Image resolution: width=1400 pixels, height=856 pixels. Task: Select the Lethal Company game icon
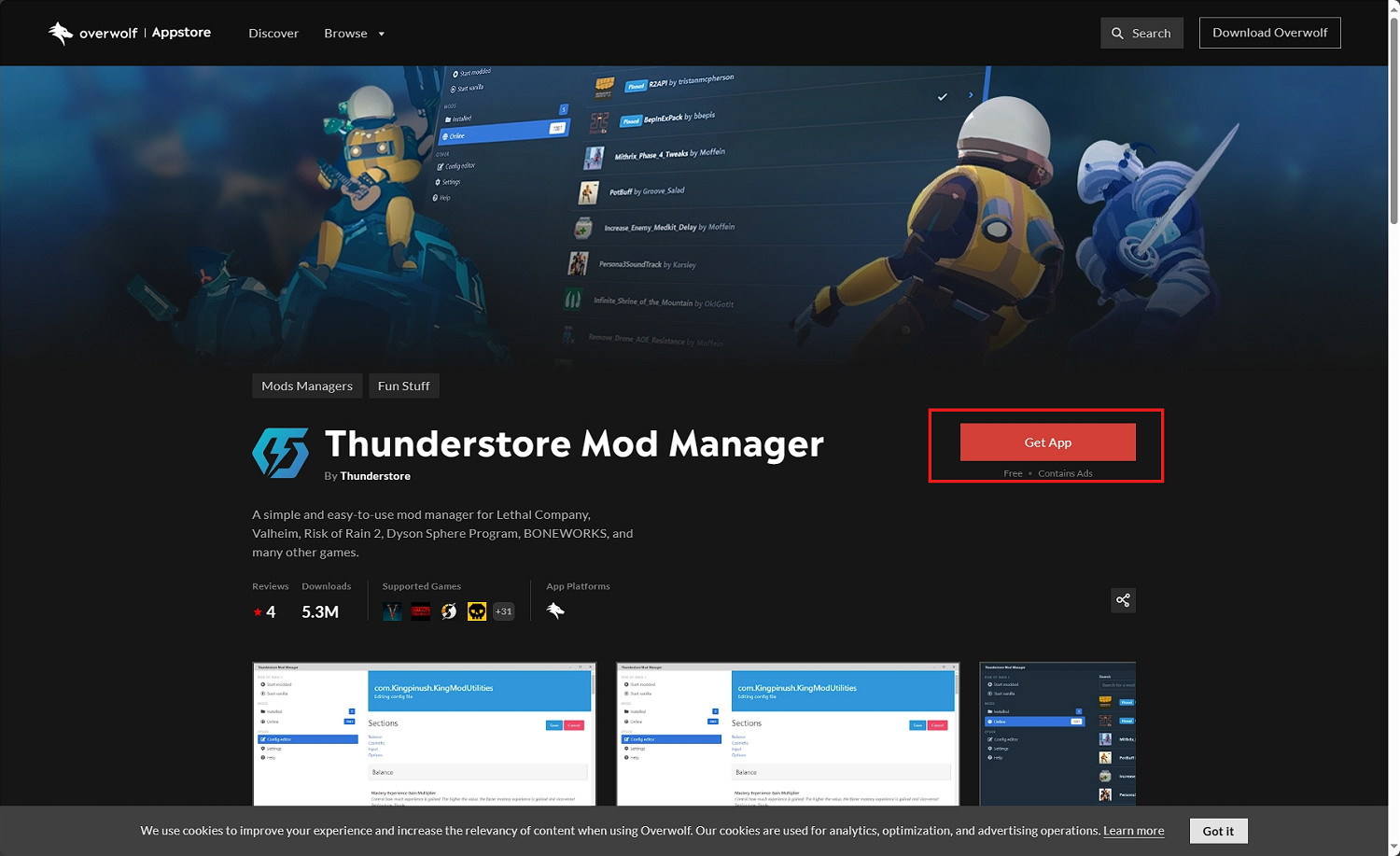coord(421,611)
